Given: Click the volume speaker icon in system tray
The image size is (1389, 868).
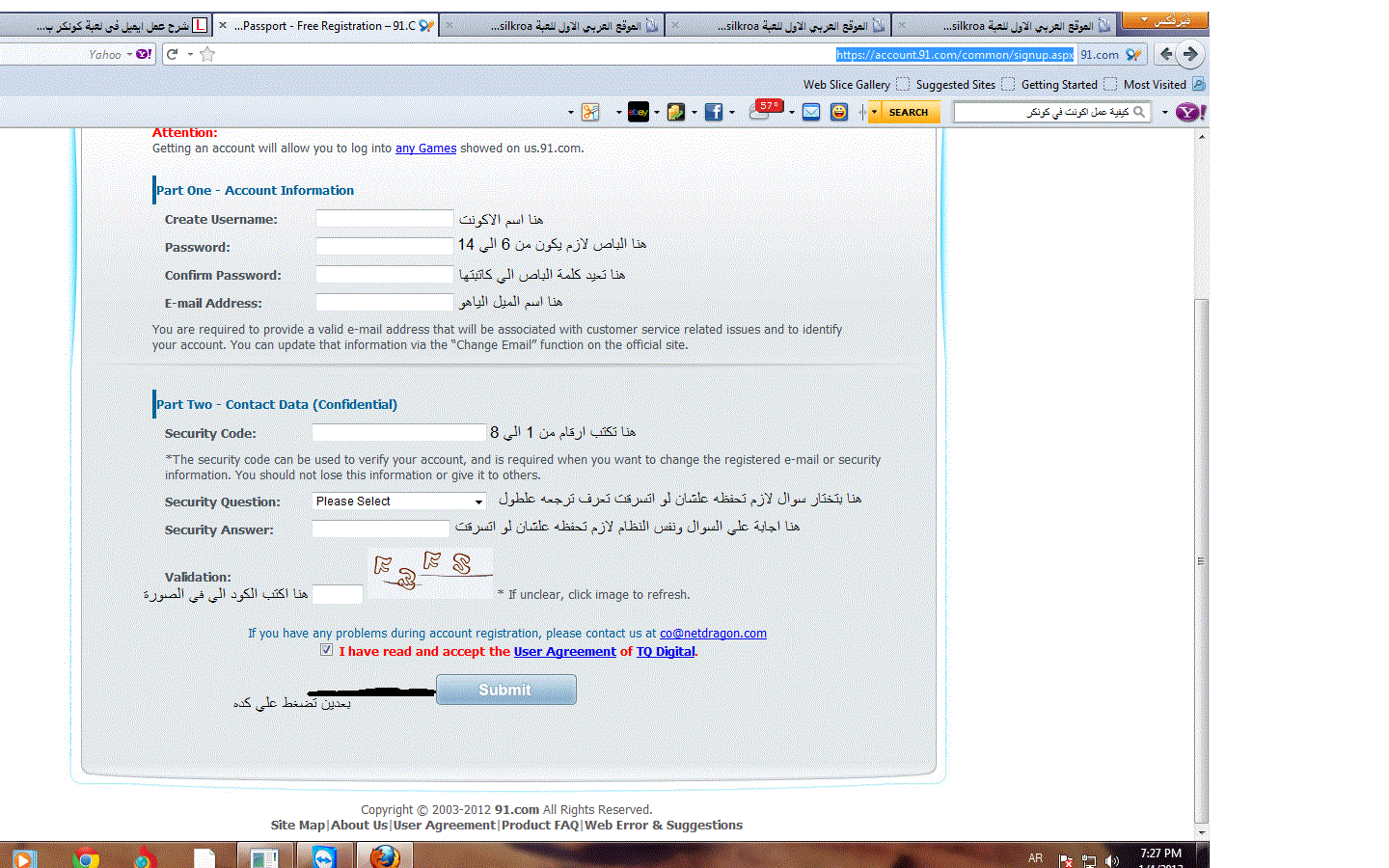Looking at the screenshot, I should tap(1112, 859).
